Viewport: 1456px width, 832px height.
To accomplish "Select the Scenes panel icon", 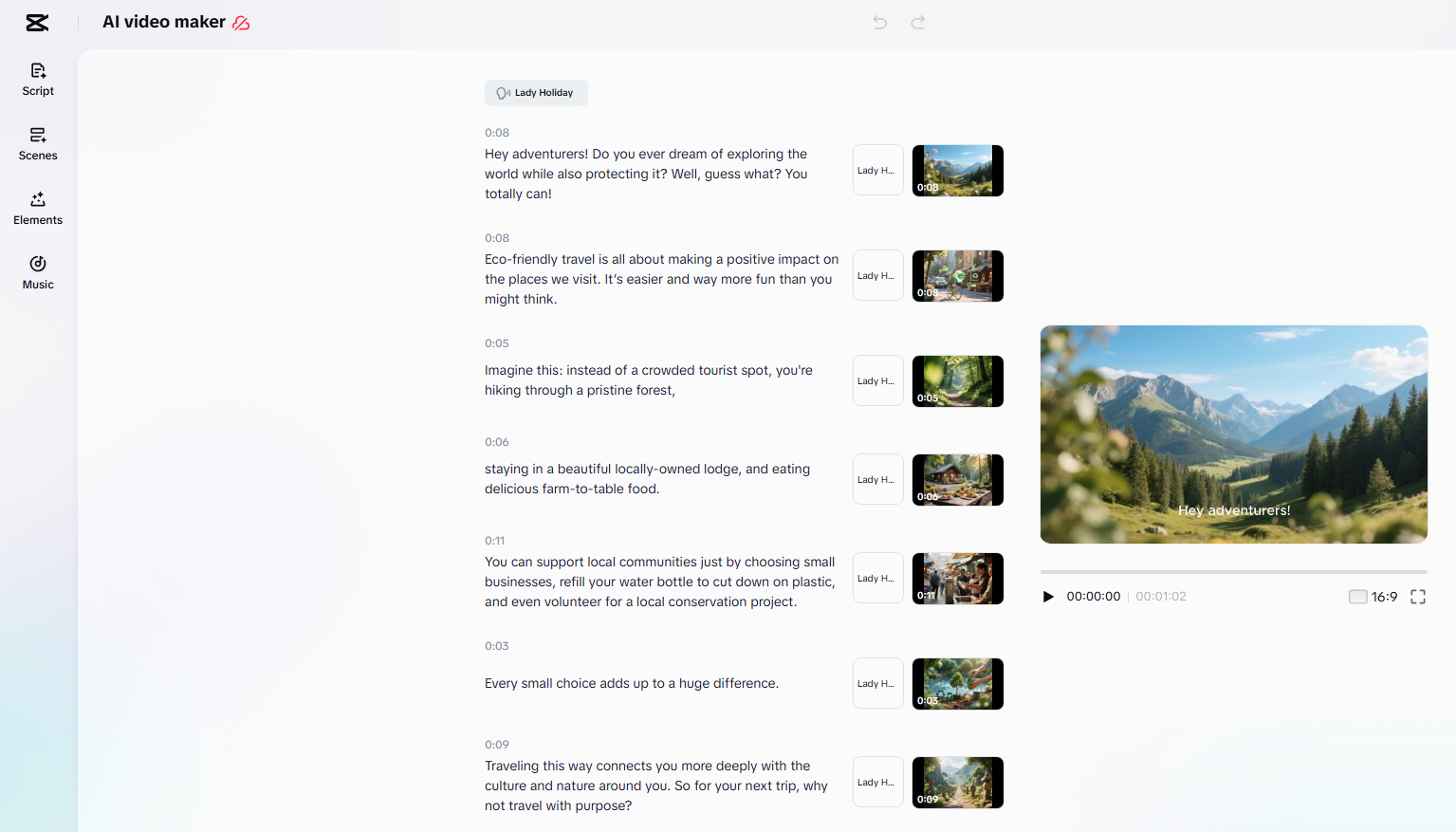I will point(37,142).
